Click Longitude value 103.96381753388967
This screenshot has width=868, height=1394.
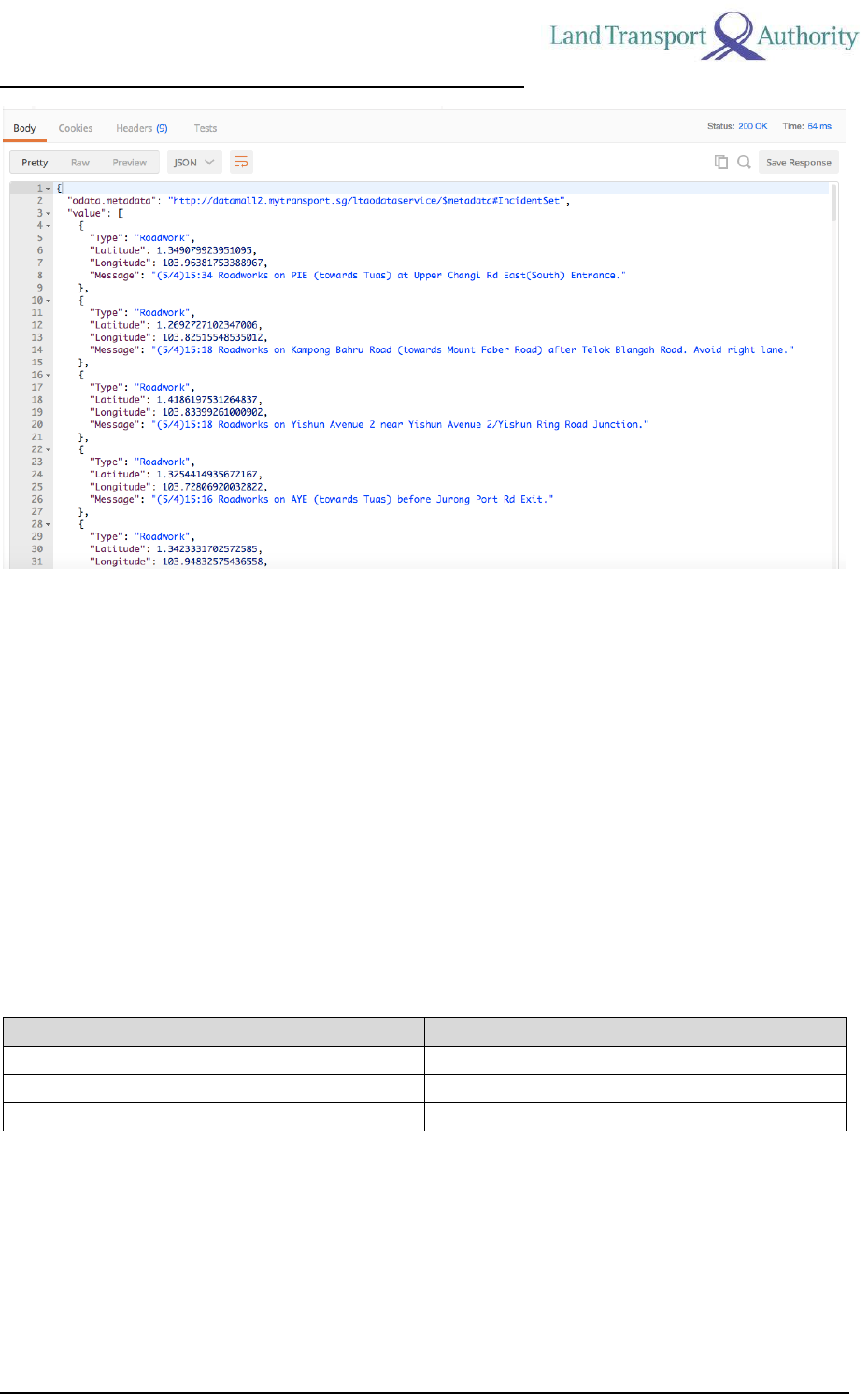[213, 263]
